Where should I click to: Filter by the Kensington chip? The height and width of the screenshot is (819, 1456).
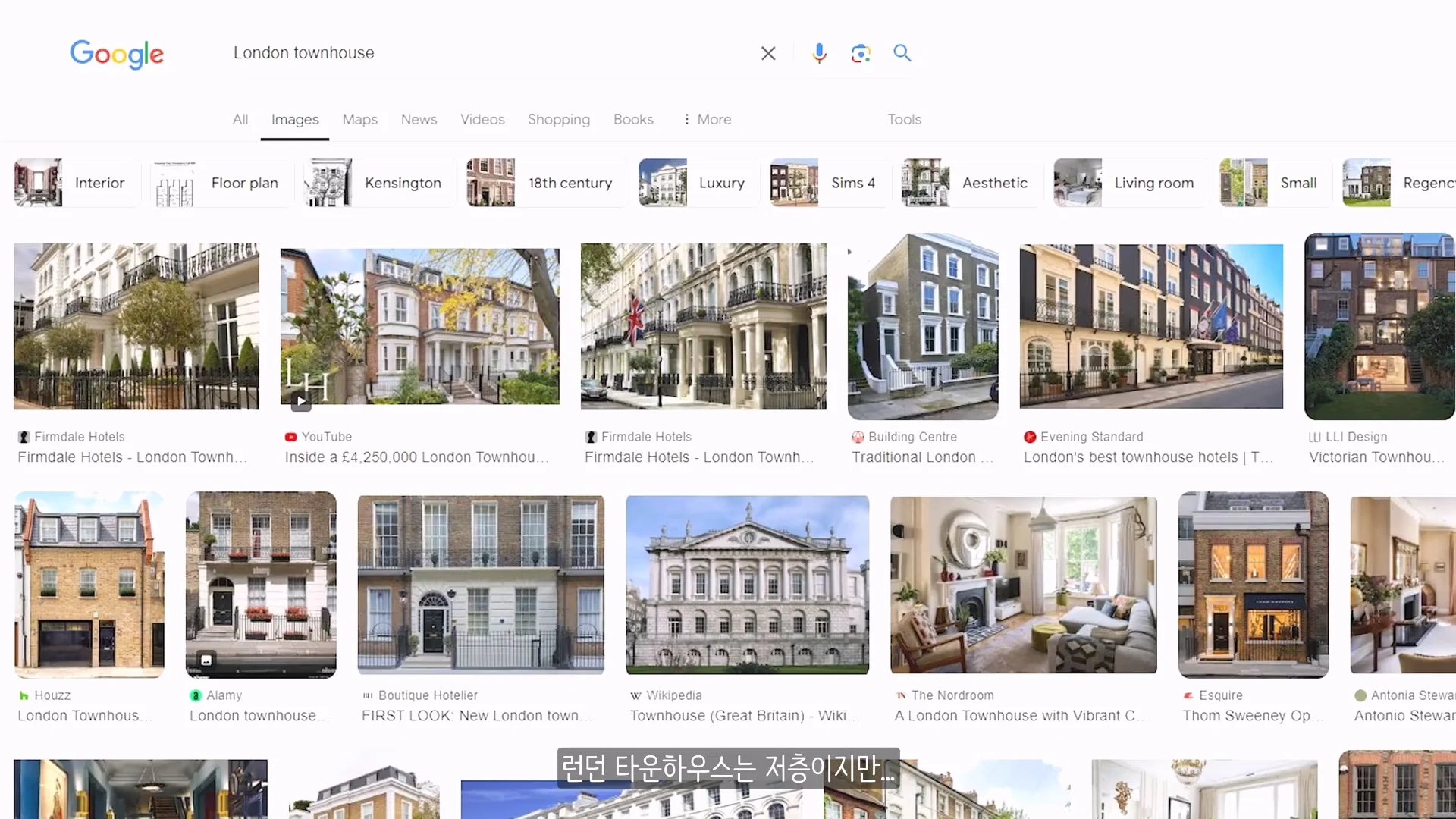coord(381,183)
